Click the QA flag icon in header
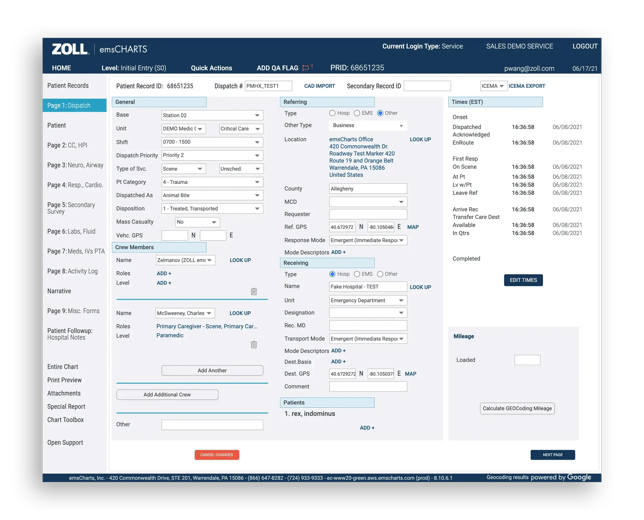This screenshot has width=644, height=520. pos(306,68)
